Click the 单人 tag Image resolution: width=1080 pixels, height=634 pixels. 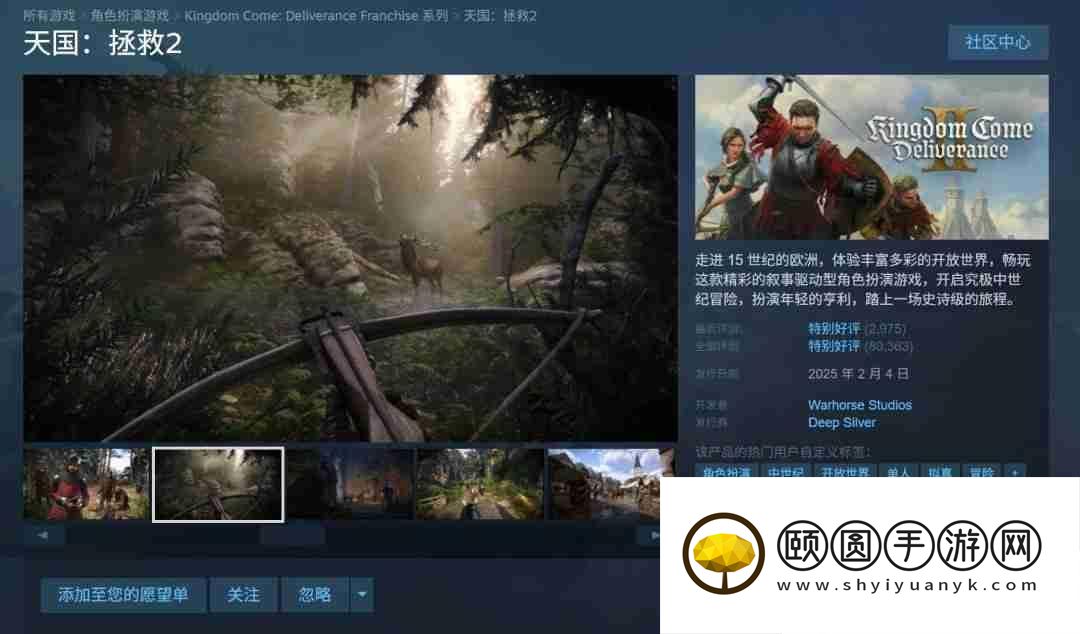pos(898,471)
